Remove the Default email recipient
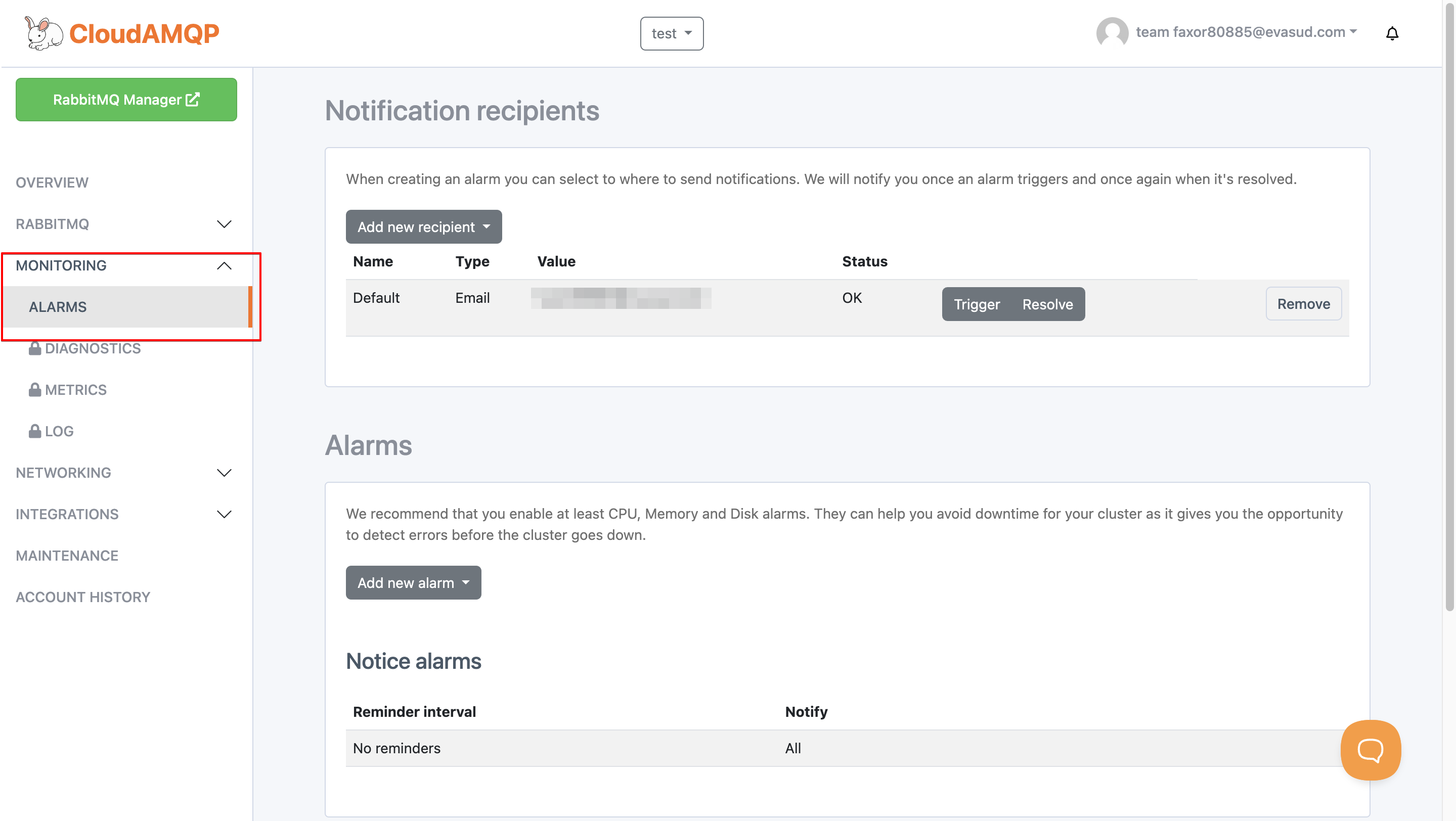This screenshot has height=821, width=1456. point(1303,304)
